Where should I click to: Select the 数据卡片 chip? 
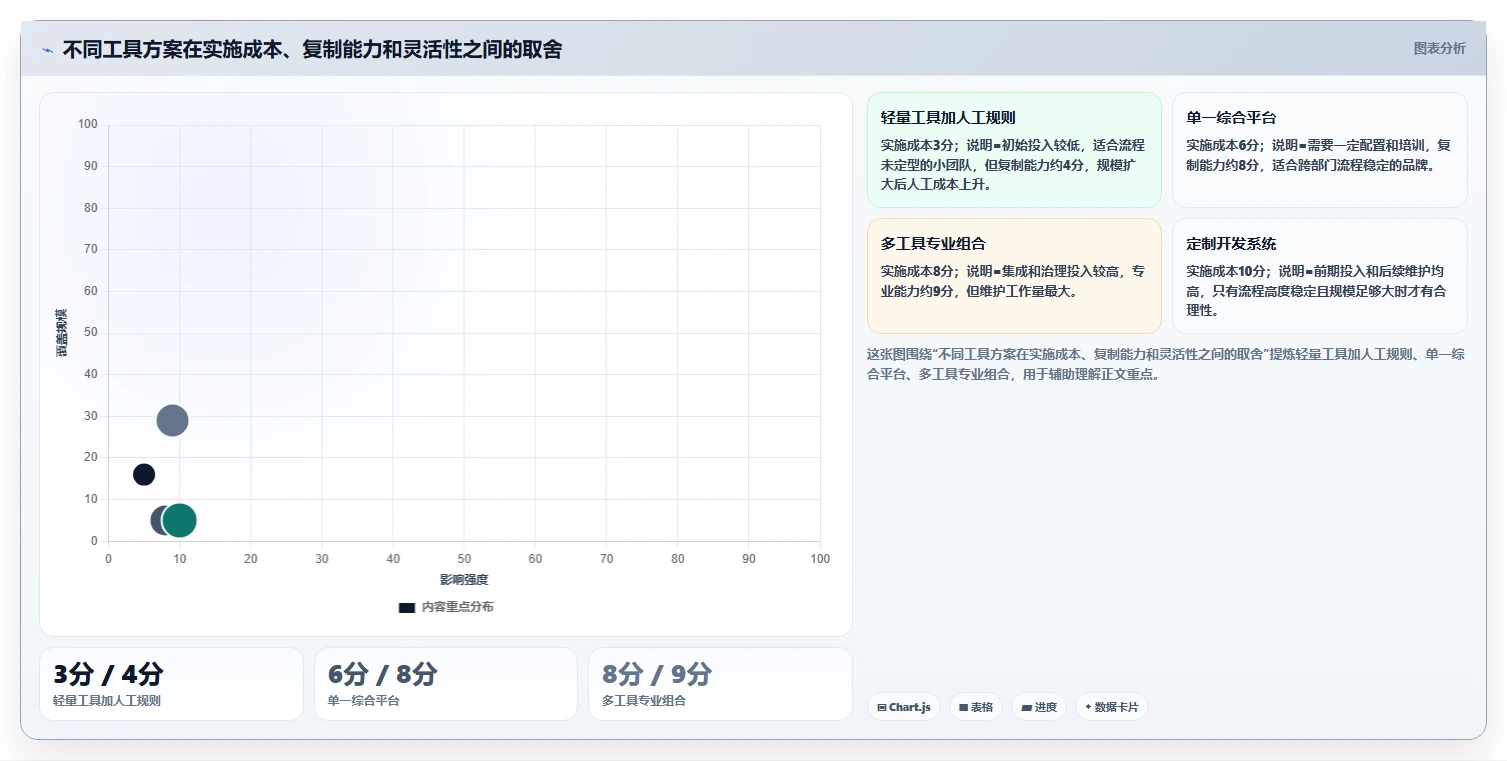pos(1112,707)
